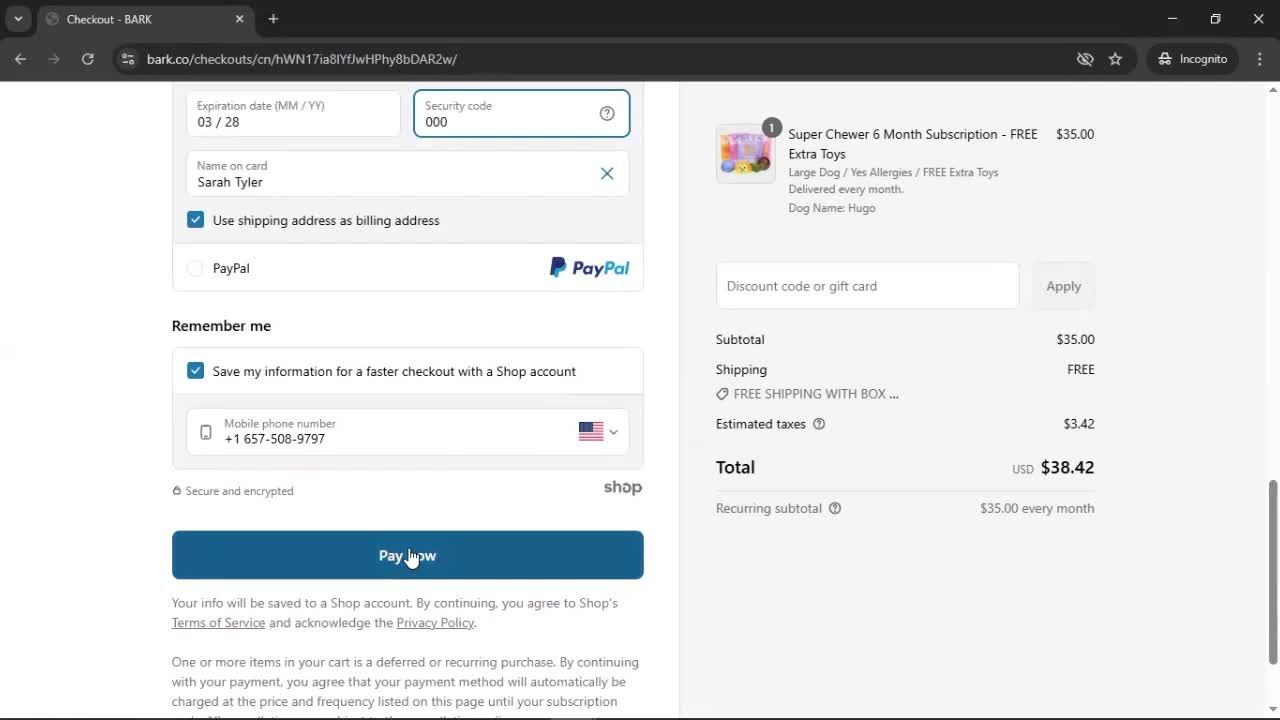Click the secure and encrypted lock icon
This screenshot has width=1280, height=720.
177,491
